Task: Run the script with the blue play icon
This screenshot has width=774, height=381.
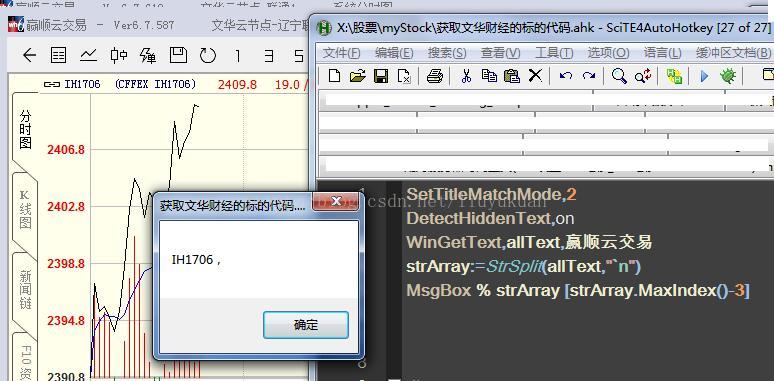Action: click(704, 76)
